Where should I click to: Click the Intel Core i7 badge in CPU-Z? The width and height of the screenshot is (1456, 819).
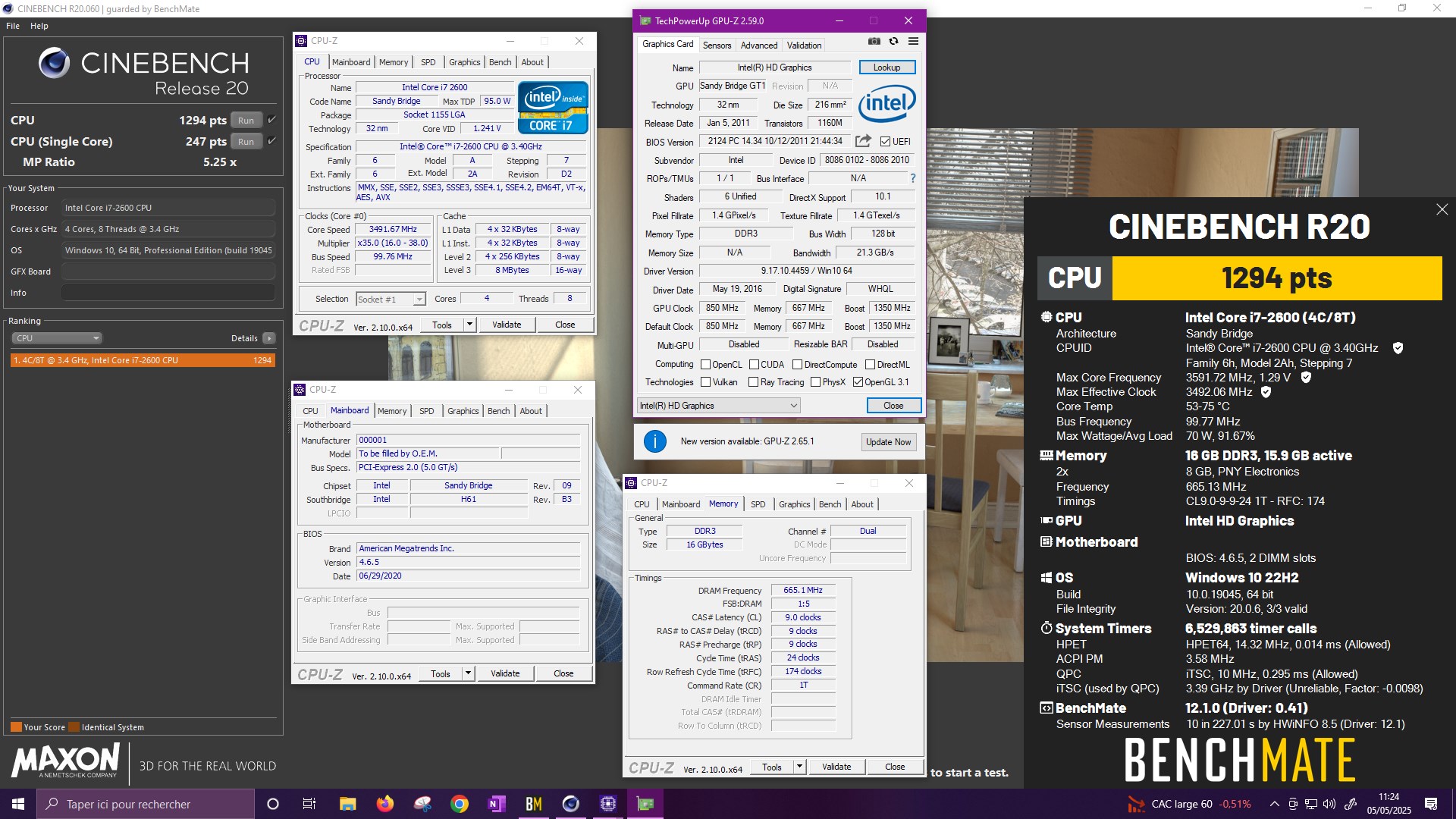tap(554, 108)
